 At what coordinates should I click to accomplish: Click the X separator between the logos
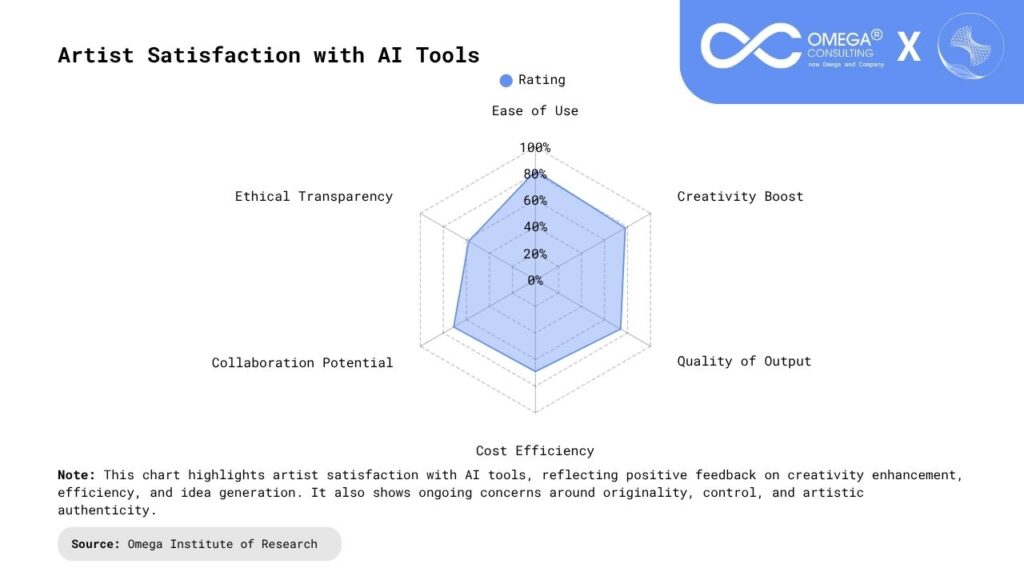pos(908,47)
